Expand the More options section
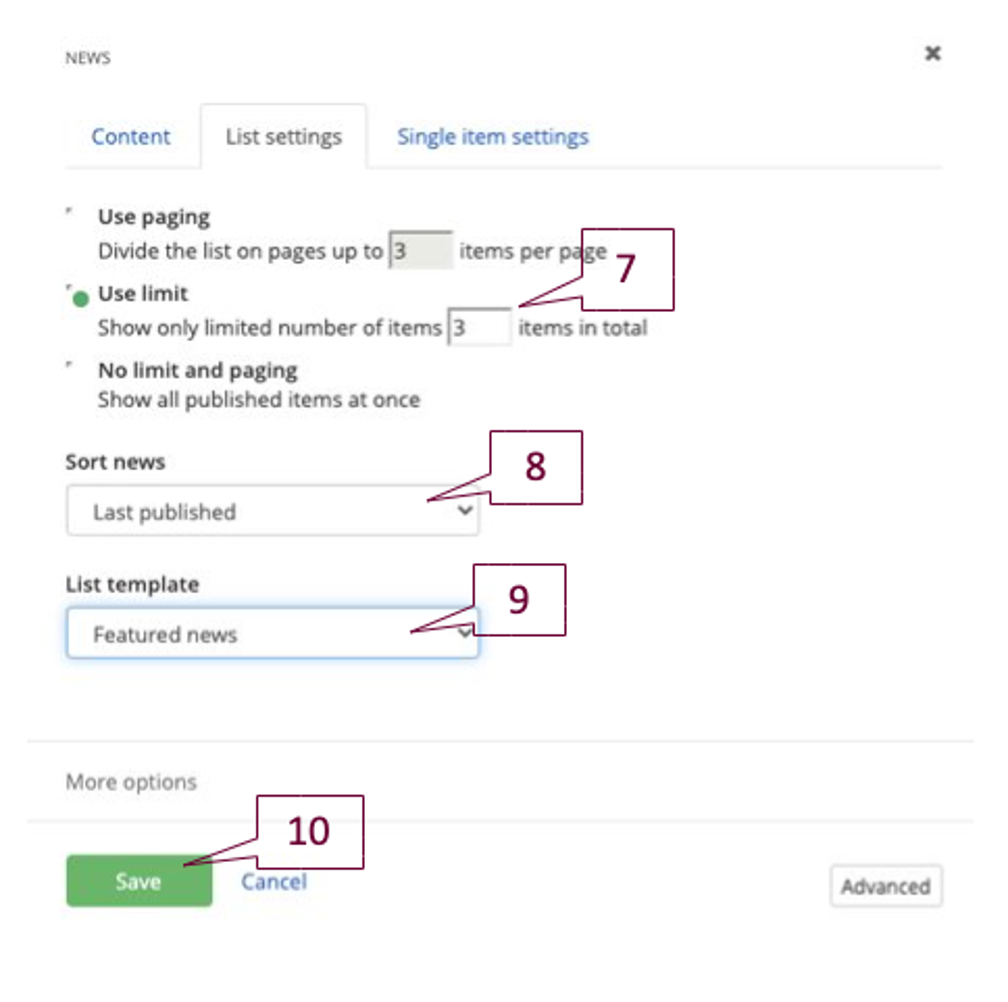The width and height of the screenshot is (1008, 1002). click(x=131, y=782)
